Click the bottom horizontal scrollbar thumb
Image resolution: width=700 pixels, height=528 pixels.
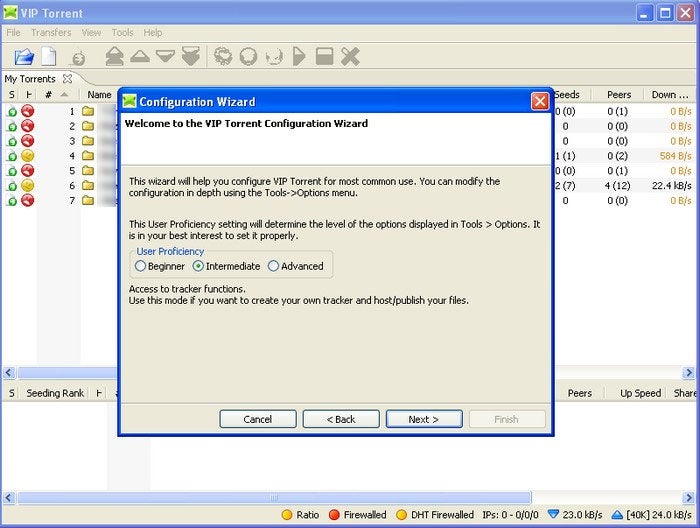274,497
